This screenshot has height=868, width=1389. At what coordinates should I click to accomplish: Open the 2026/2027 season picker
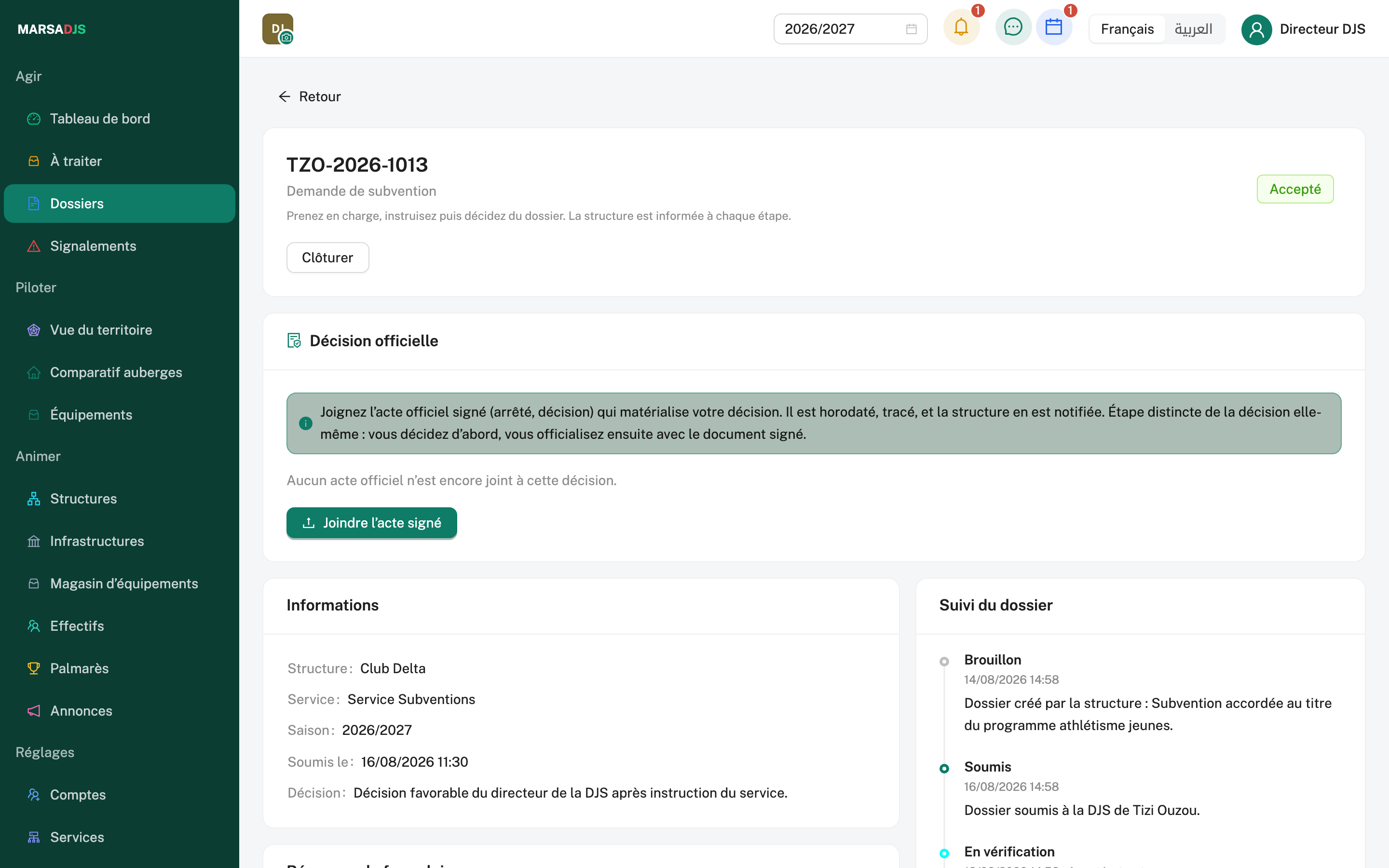click(850, 29)
